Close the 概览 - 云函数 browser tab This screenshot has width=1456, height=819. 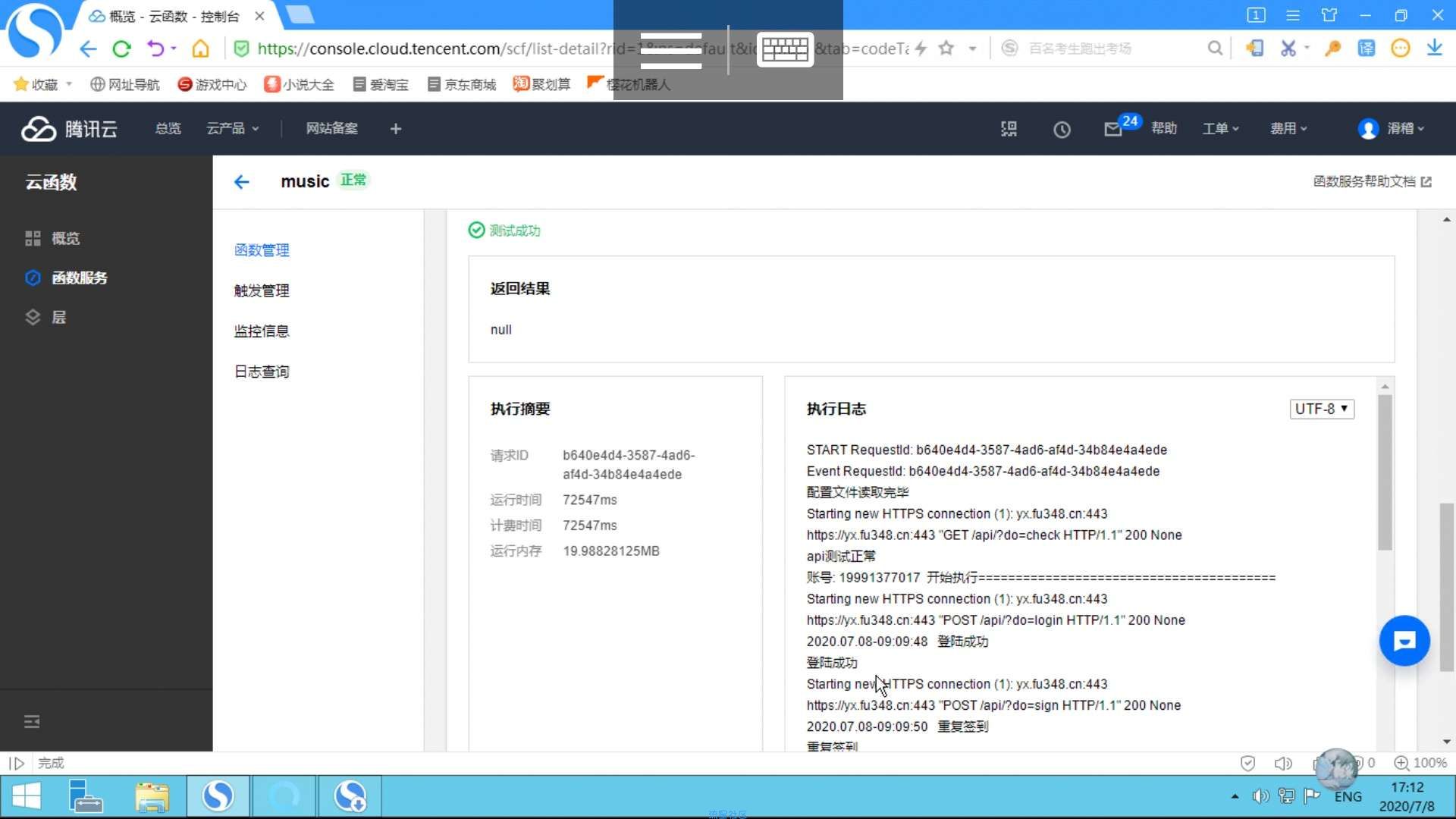point(259,16)
